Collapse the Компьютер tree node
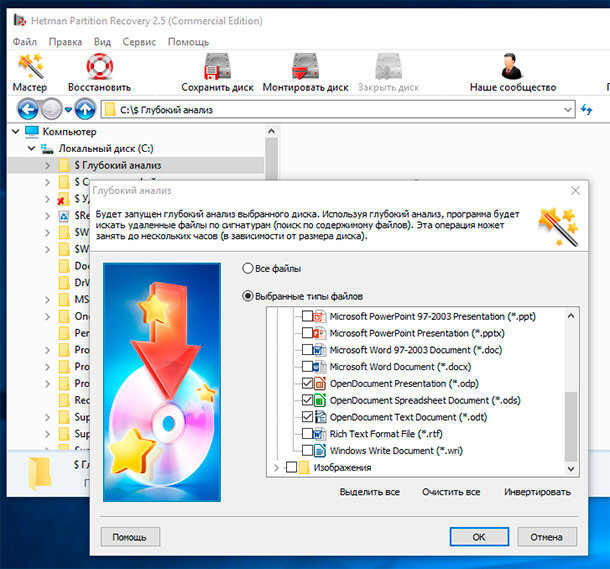 point(16,131)
